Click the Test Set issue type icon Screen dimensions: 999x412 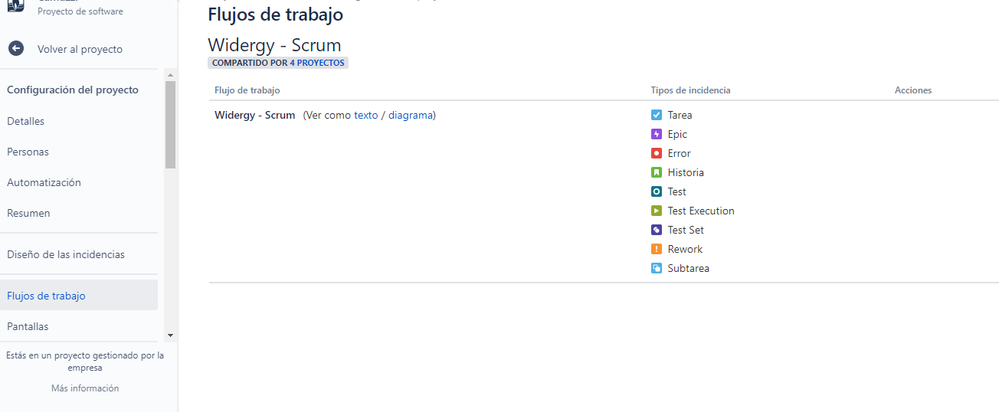(x=656, y=230)
